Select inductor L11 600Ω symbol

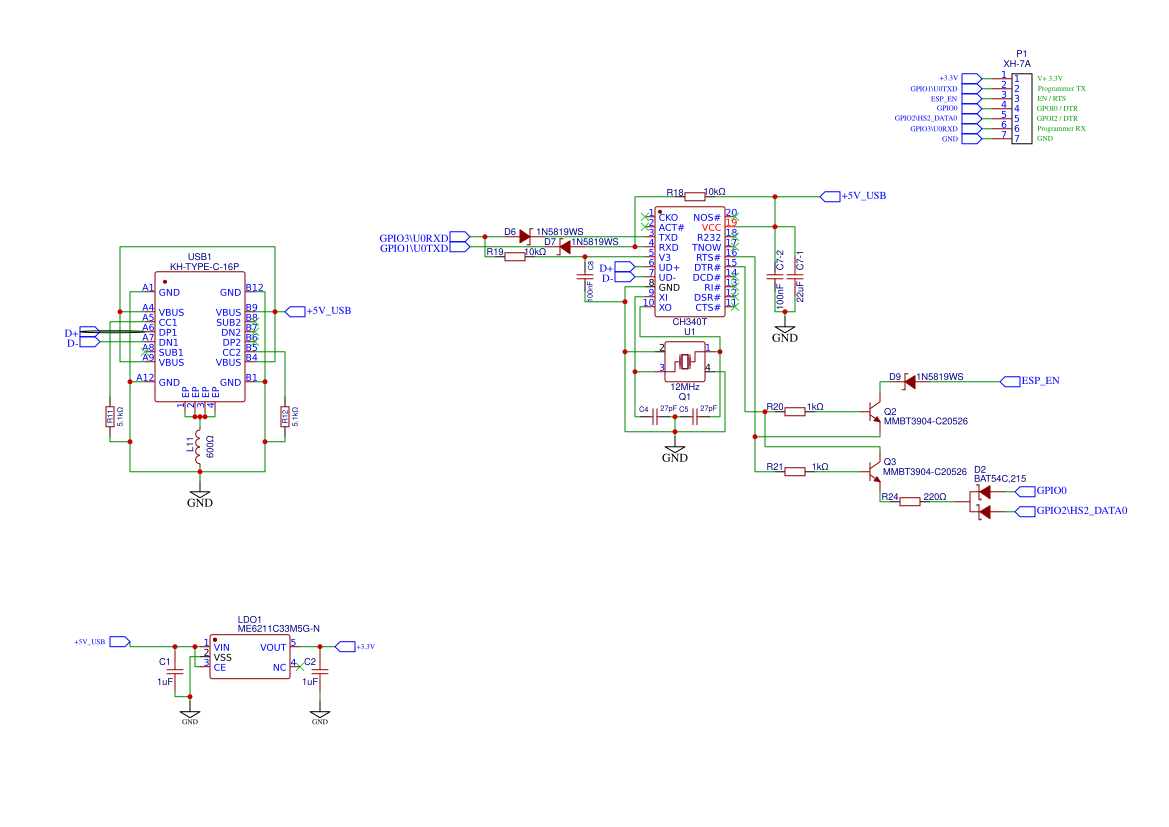199,447
